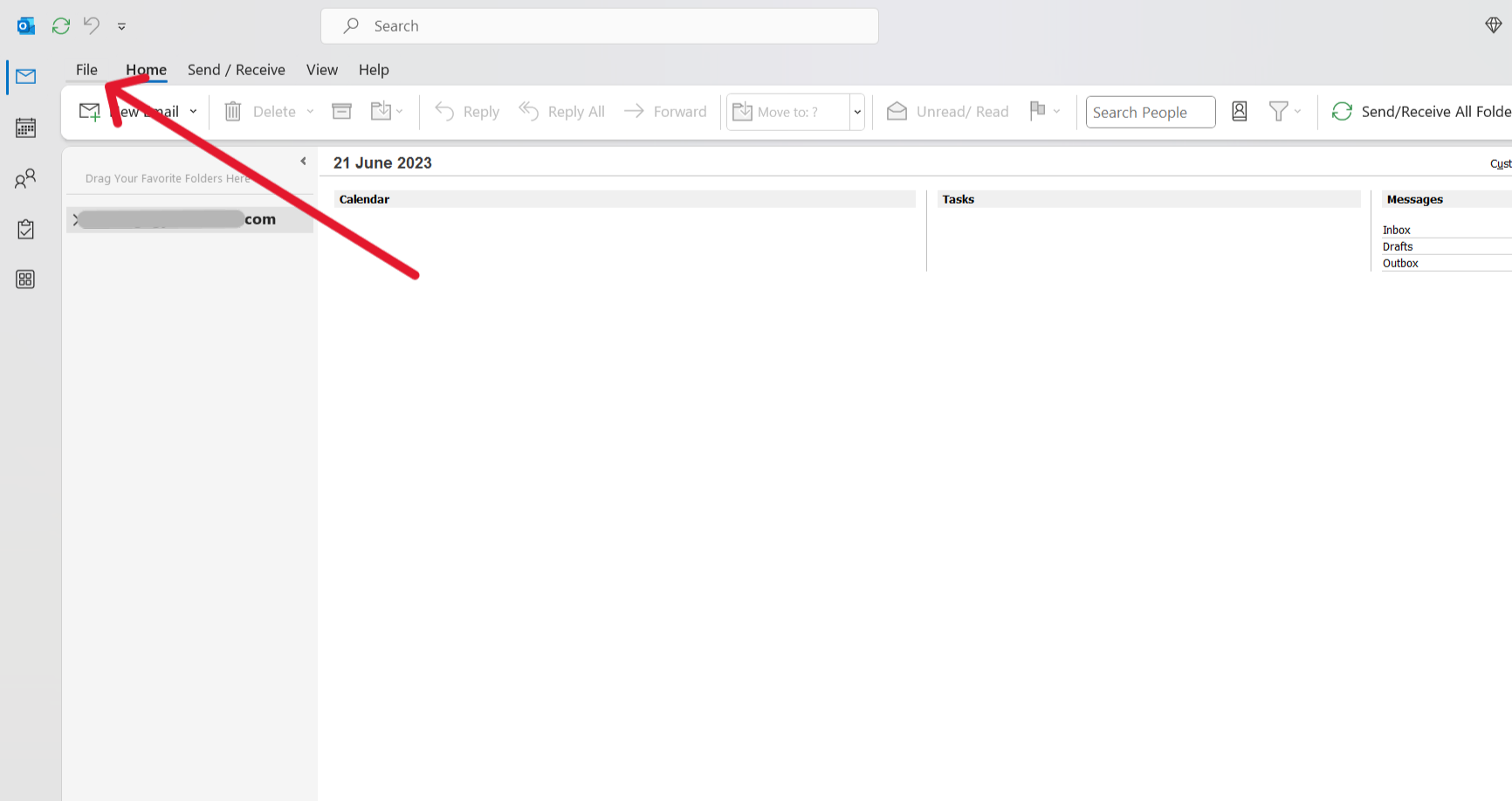This screenshot has height=801, width=1512.
Task: Click the Forward button
Action: (665, 112)
